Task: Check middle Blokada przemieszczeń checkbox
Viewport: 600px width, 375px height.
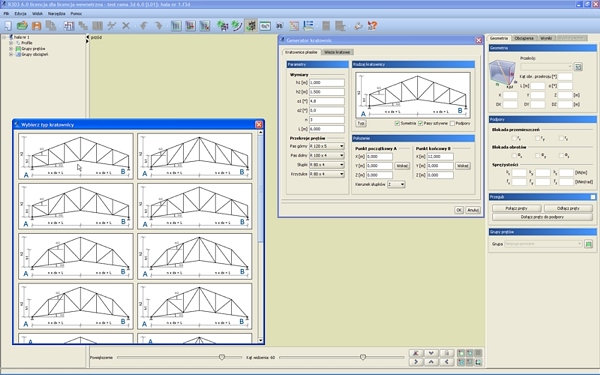Action: click(538, 138)
